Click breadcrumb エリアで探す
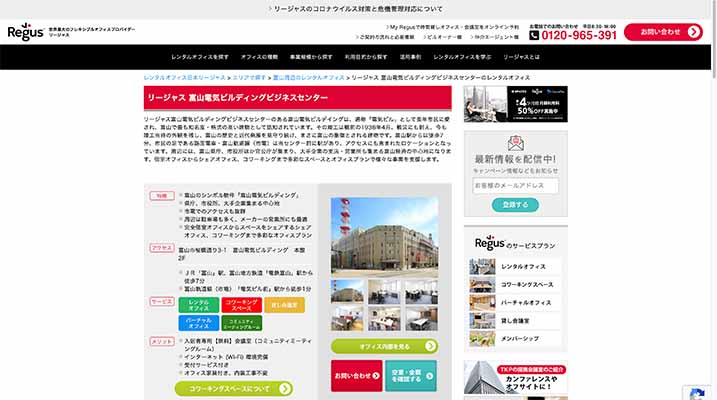Screen dimensions: 717x400 point(249,78)
